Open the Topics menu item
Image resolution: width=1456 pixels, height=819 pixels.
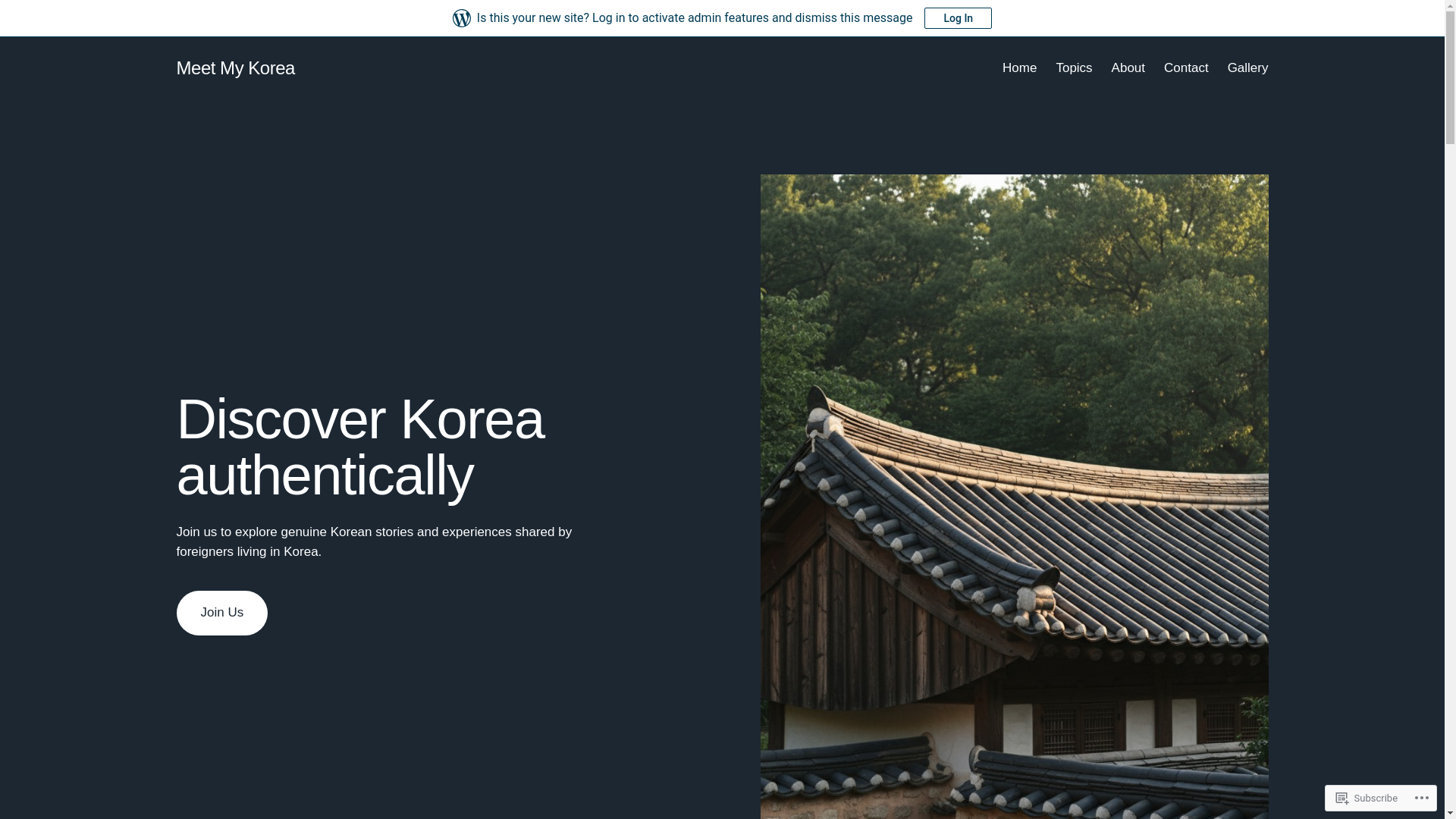[x=1073, y=68]
